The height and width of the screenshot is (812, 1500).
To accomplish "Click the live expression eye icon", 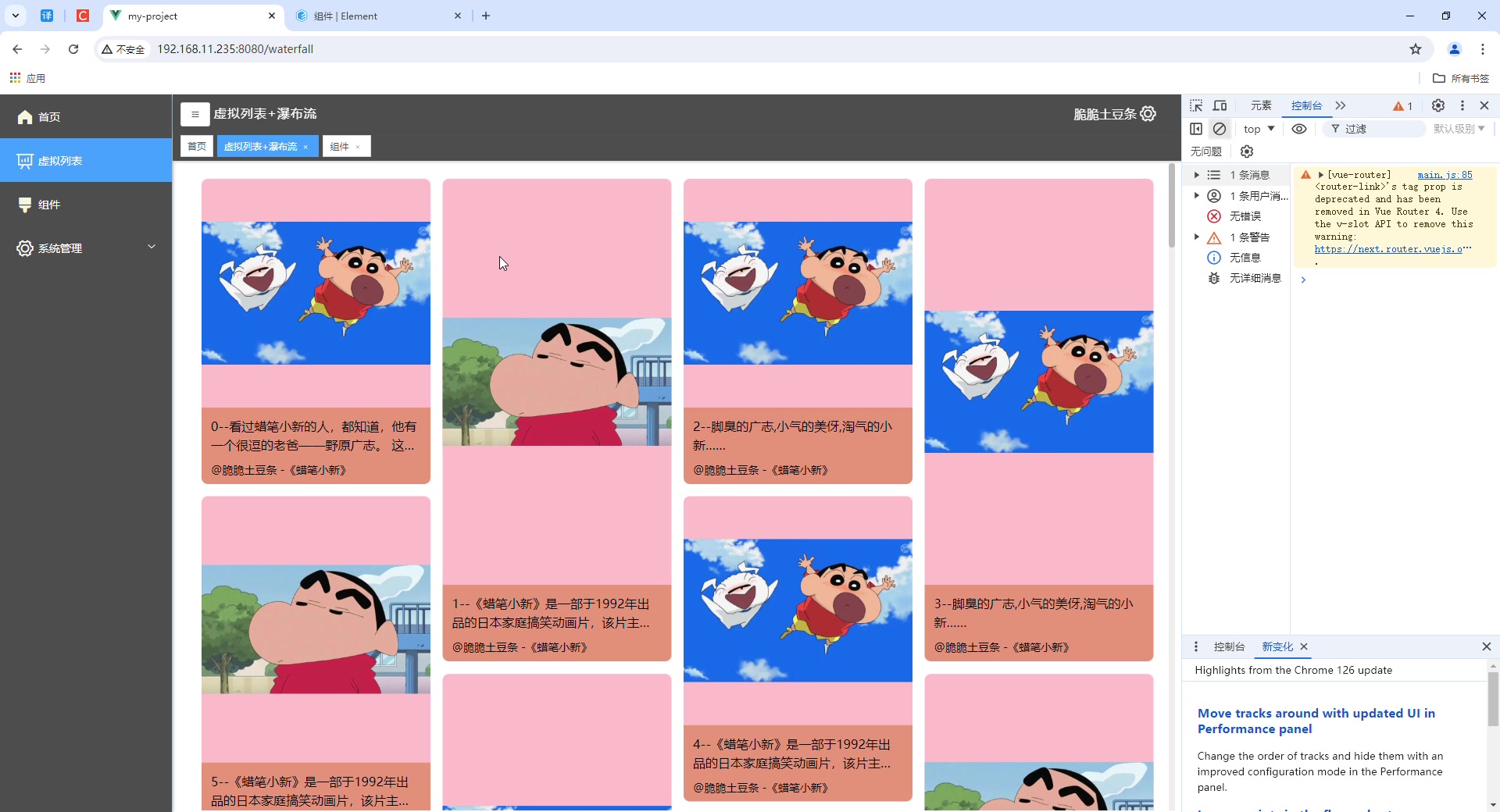I will coord(1298,129).
